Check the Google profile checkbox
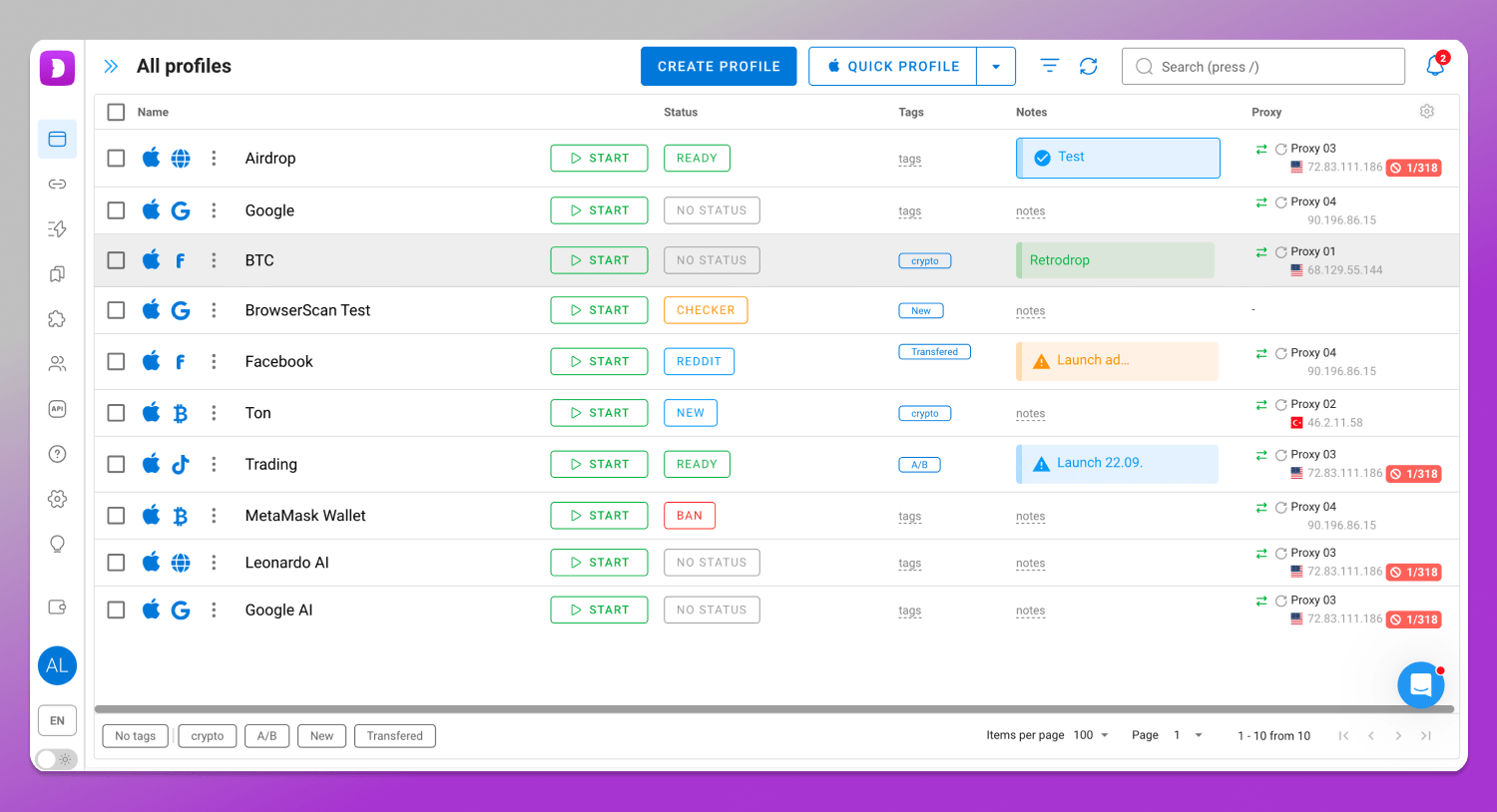This screenshot has height=812, width=1497. (x=116, y=210)
